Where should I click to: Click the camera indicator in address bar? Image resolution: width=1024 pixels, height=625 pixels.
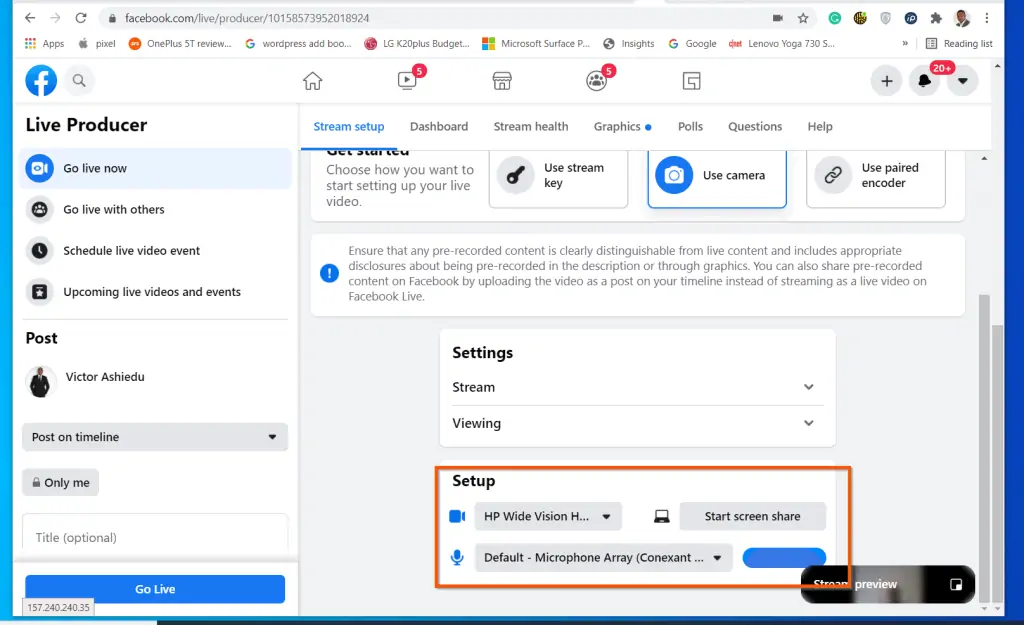777,18
